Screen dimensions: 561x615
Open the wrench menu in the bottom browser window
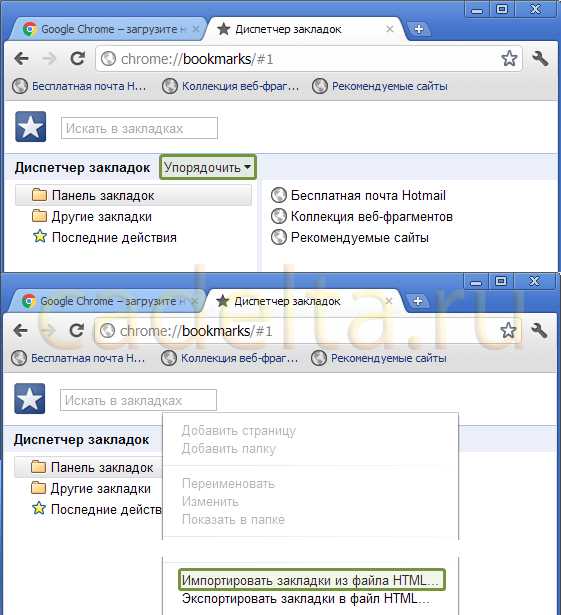tap(539, 331)
